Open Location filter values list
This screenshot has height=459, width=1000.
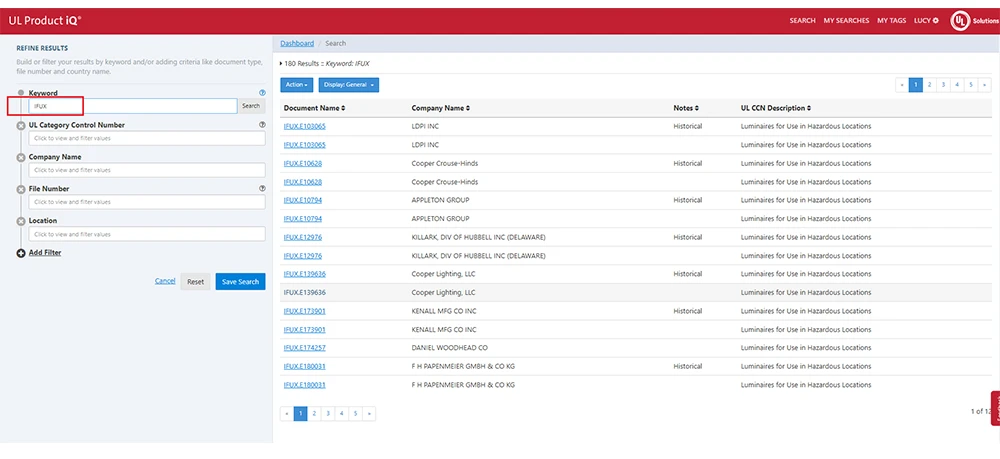click(147, 234)
